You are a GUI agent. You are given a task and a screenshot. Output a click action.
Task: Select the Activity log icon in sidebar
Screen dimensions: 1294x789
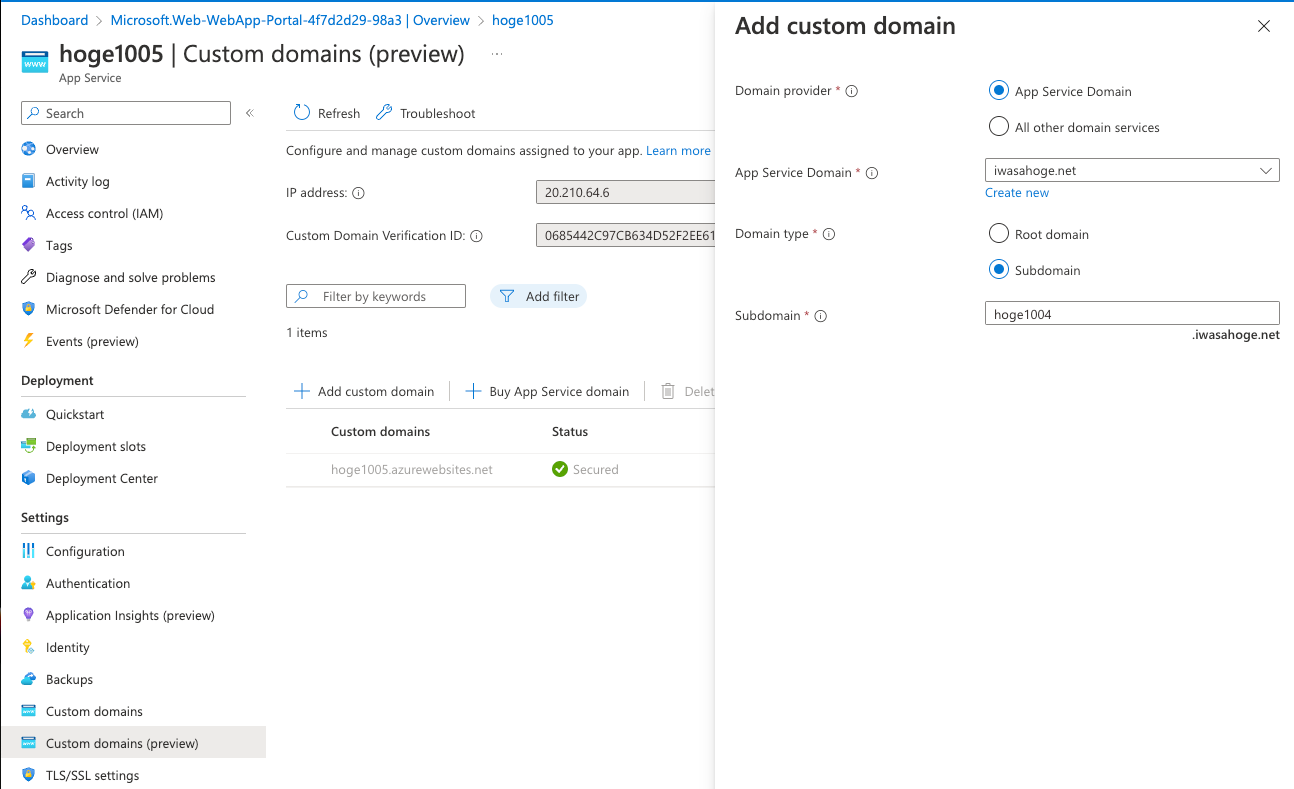pos(27,181)
